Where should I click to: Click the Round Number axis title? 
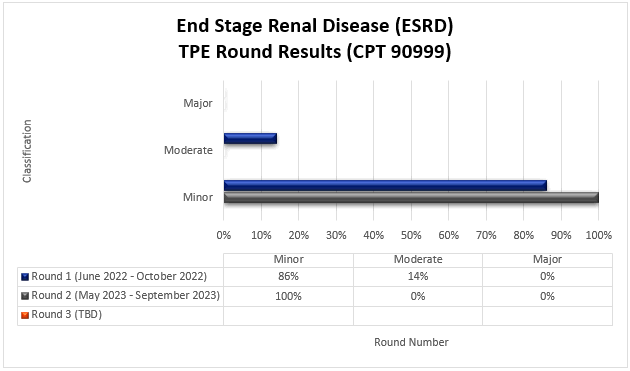(411, 342)
